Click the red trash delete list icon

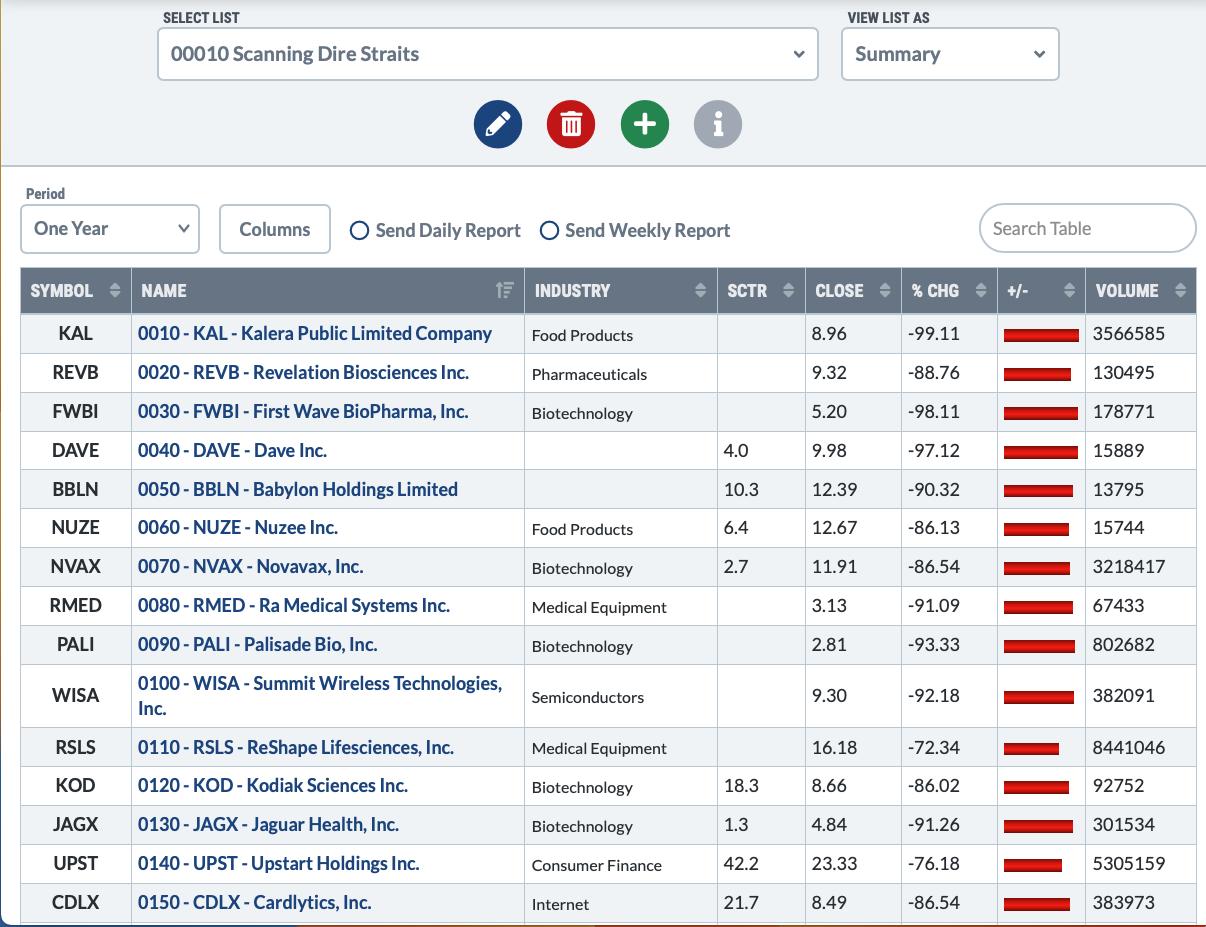[571, 125]
